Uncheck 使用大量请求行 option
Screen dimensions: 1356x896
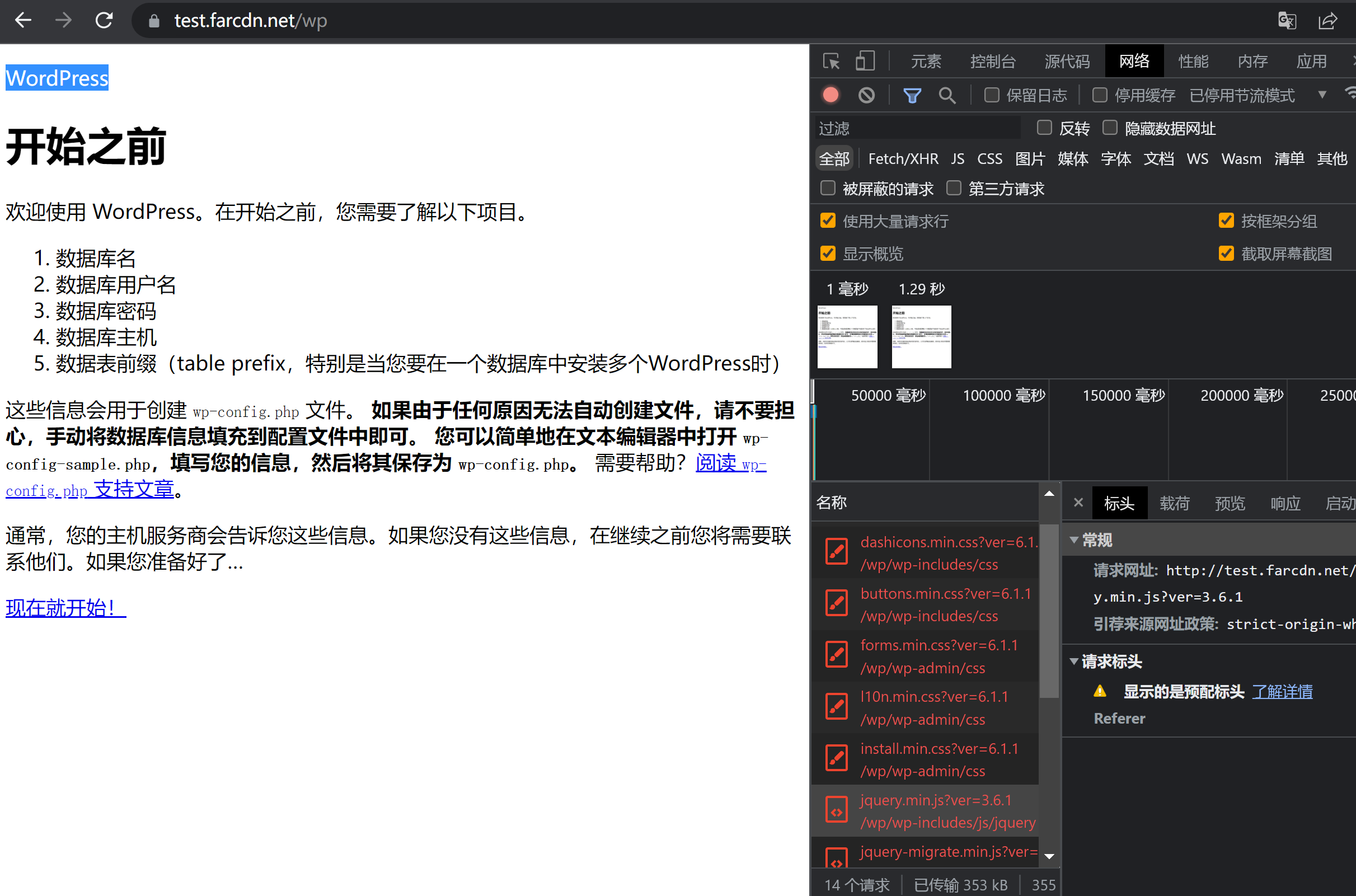[828, 221]
